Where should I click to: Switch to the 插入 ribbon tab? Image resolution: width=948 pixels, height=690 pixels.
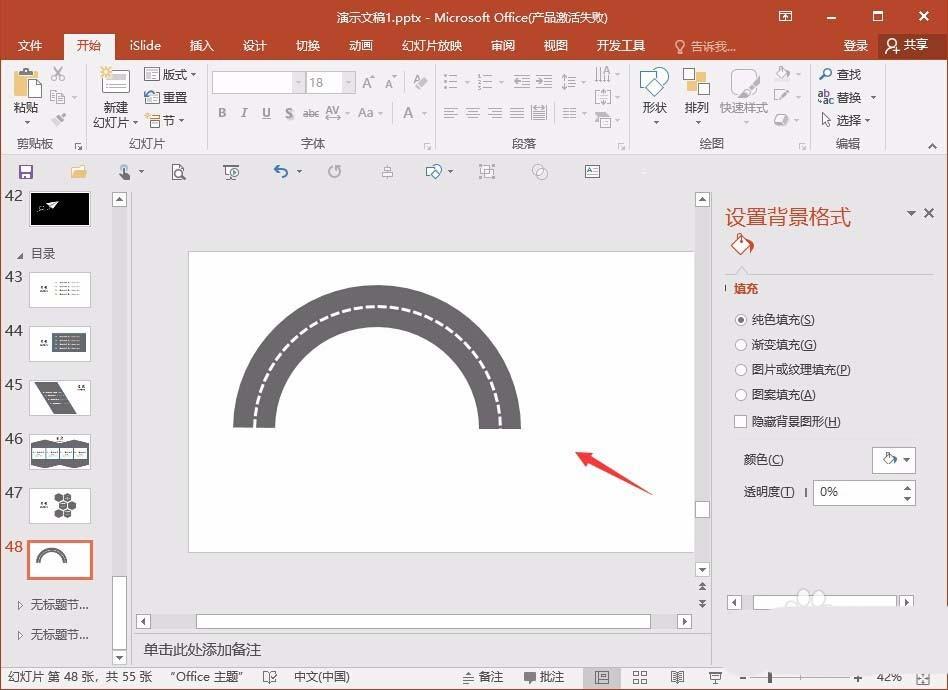(200, 45)
